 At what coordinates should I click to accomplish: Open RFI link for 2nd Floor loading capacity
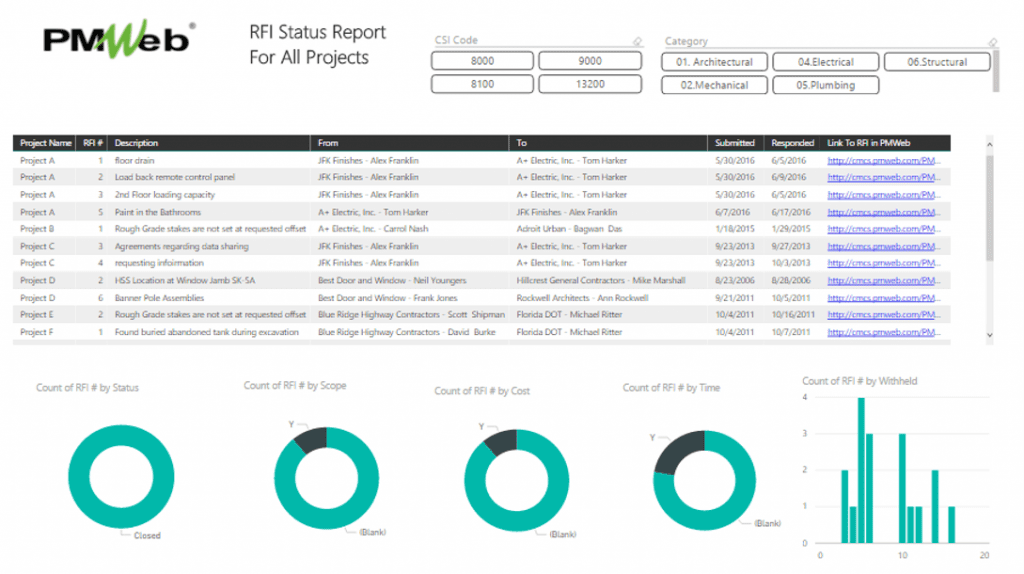point(884,195)
